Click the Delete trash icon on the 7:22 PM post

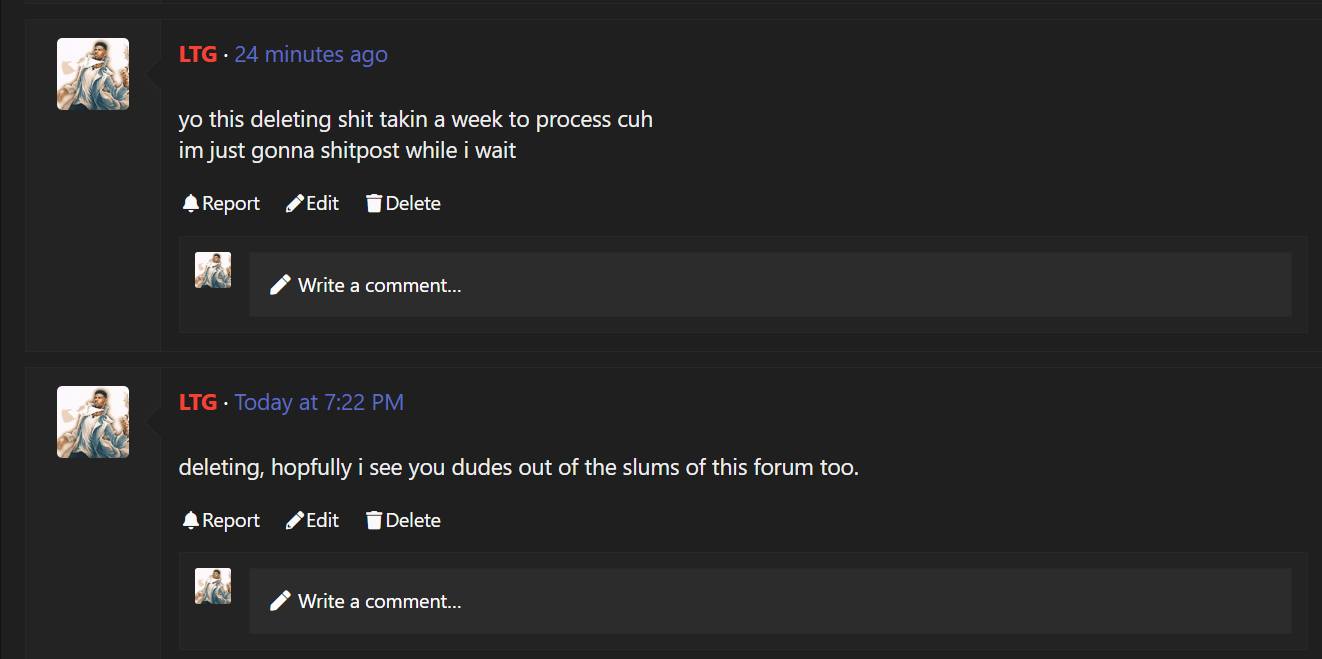click(x=374, y=520)
